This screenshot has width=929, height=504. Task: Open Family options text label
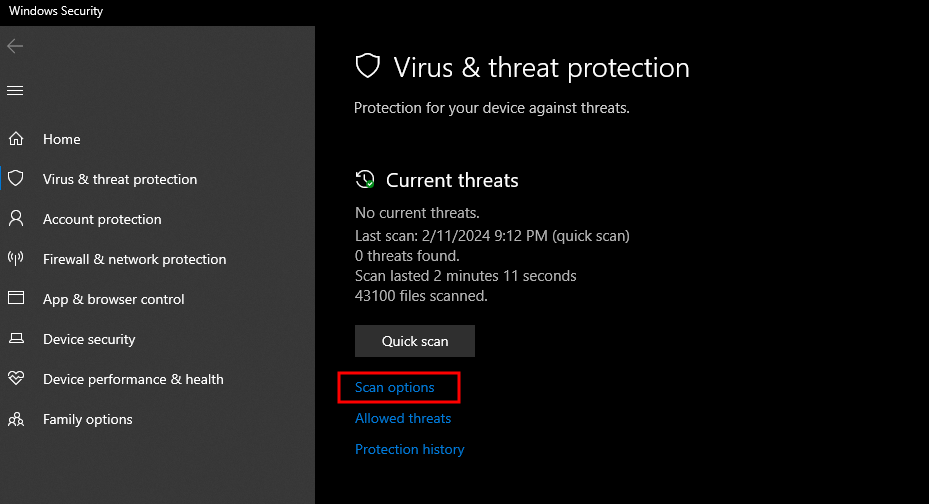point(88,419)
